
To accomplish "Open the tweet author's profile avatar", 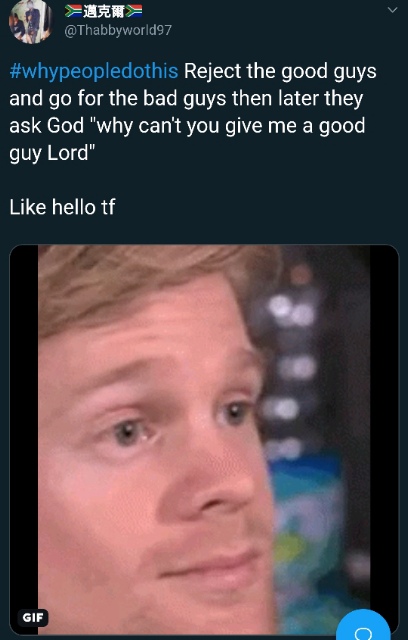I will pos(31,21).
